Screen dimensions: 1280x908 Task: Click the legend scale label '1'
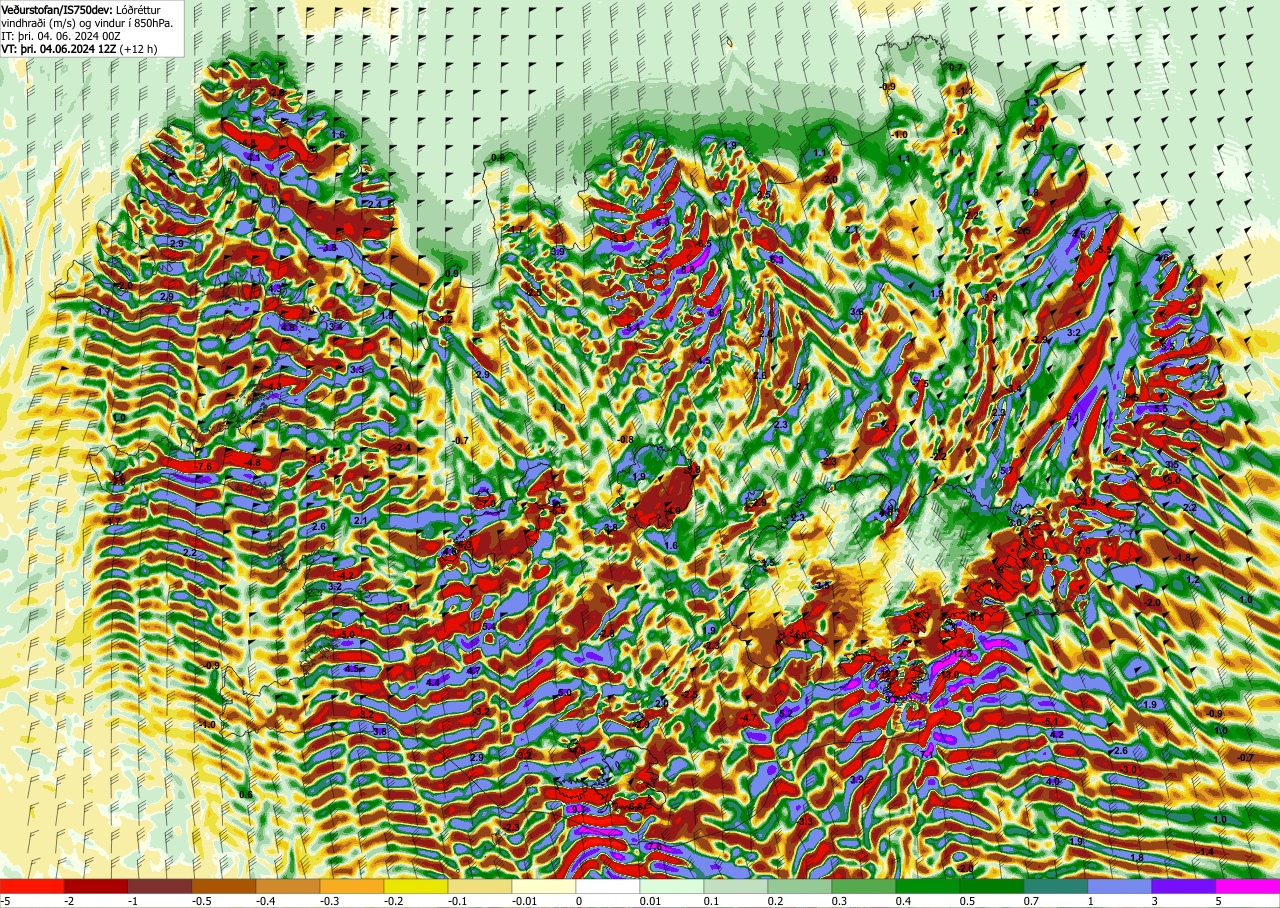1091,901
